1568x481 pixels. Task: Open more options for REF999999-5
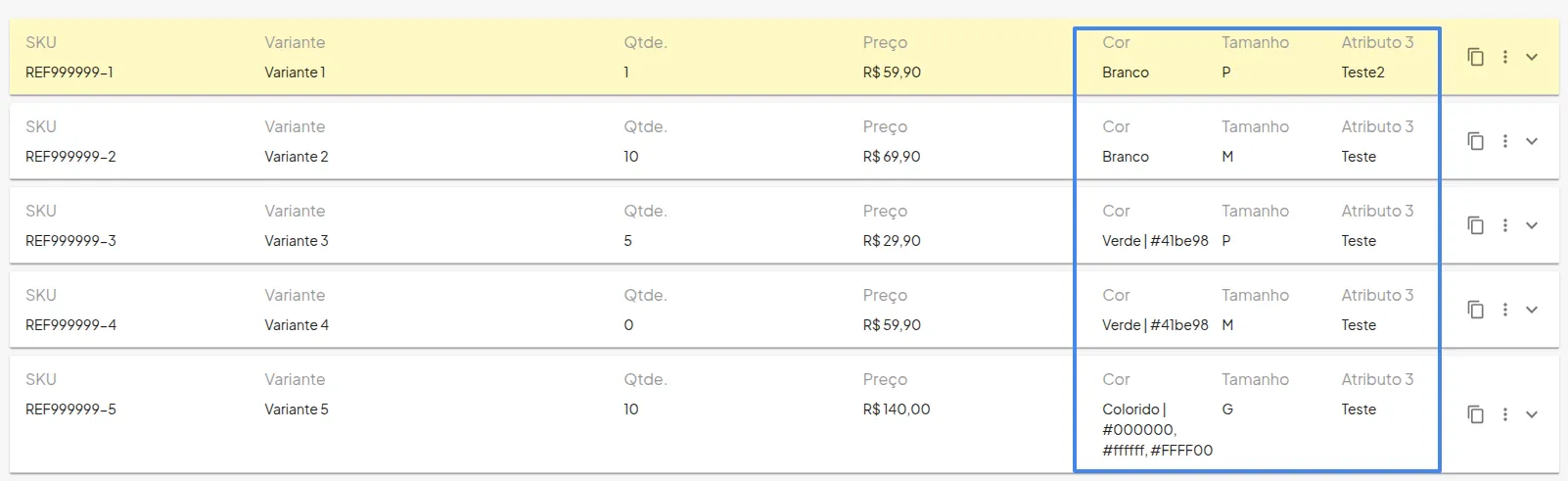(1505, 414)
